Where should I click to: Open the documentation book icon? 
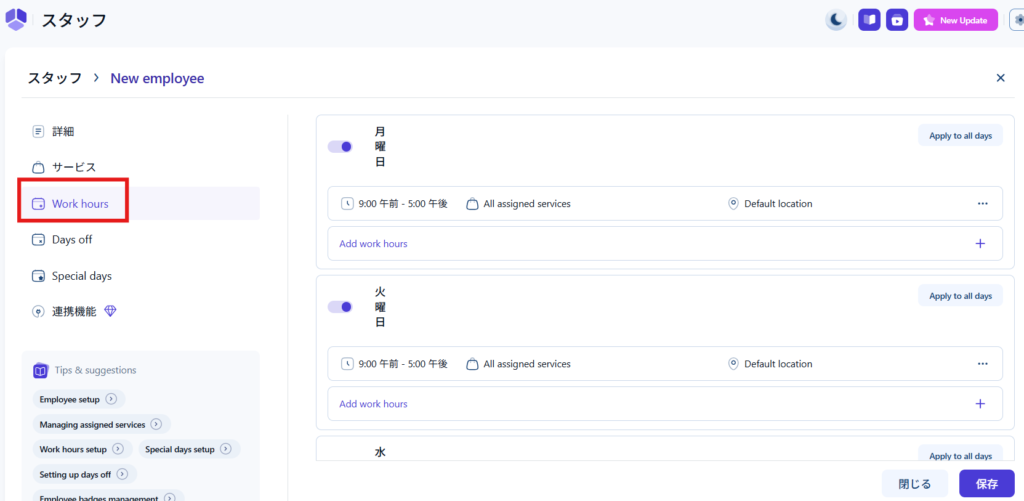click(x=869, y=20)
